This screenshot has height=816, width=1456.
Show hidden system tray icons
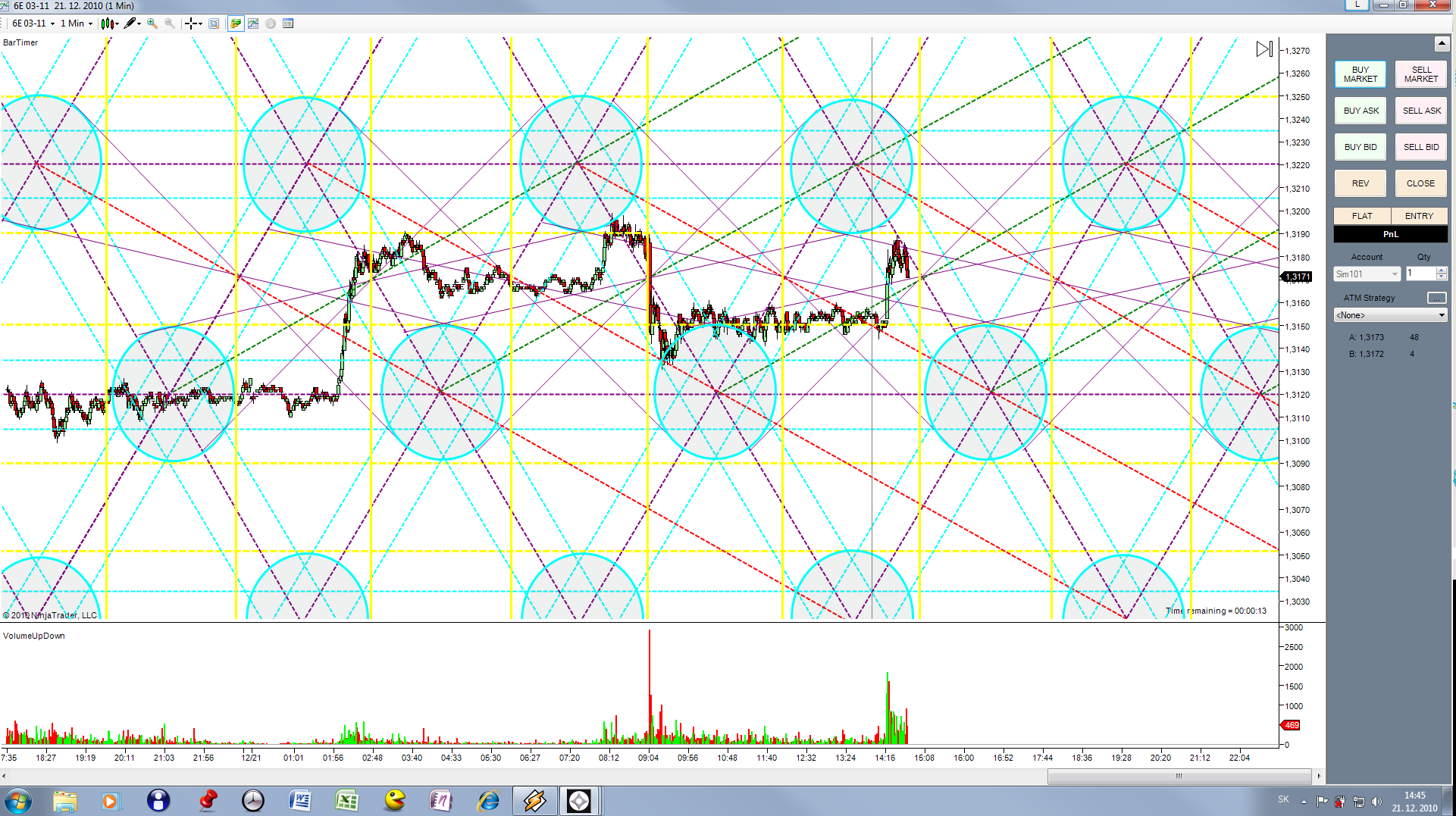[x=1304, y=801]
